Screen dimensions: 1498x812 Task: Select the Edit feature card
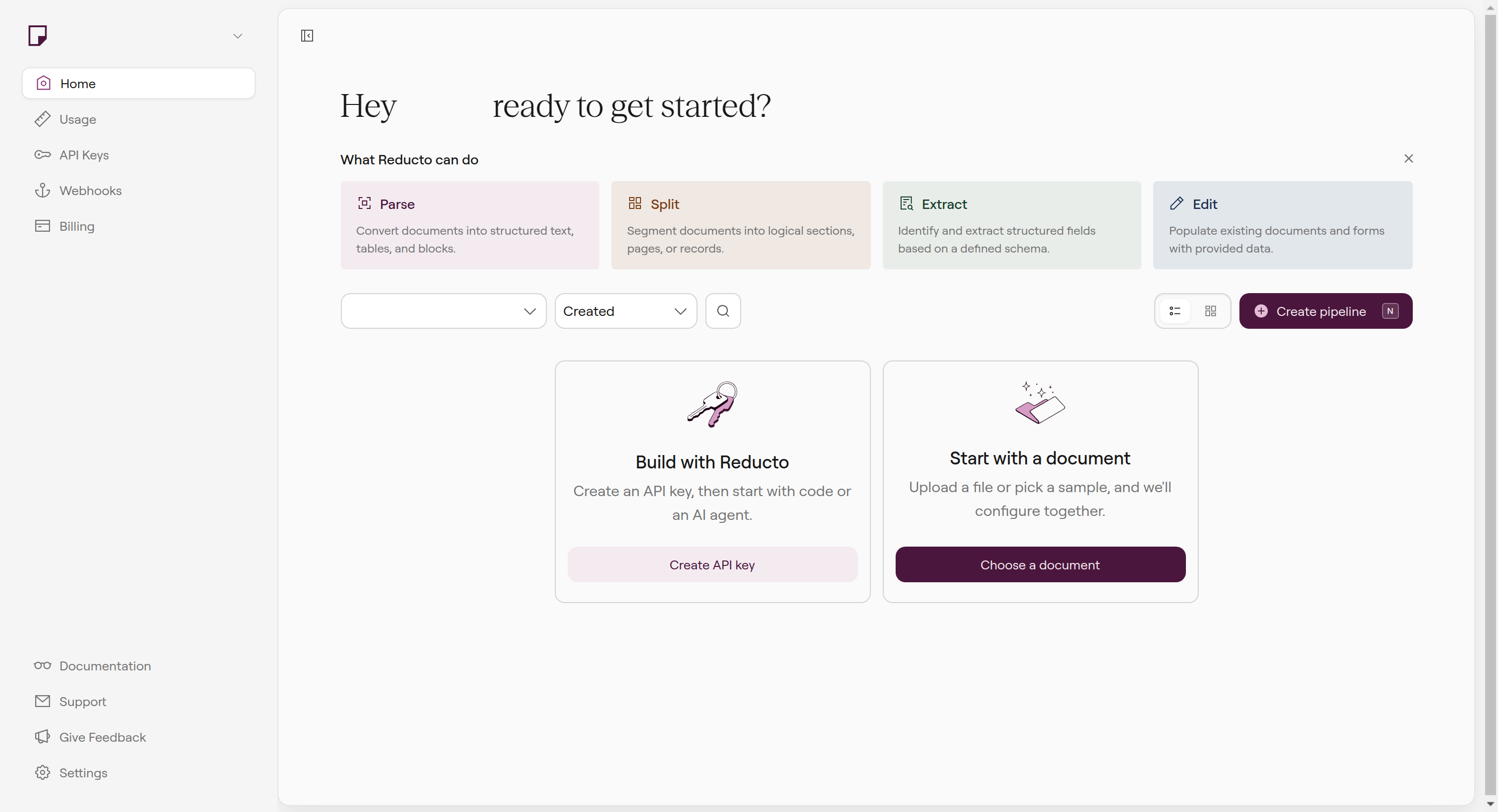(x=1283, y=225)
